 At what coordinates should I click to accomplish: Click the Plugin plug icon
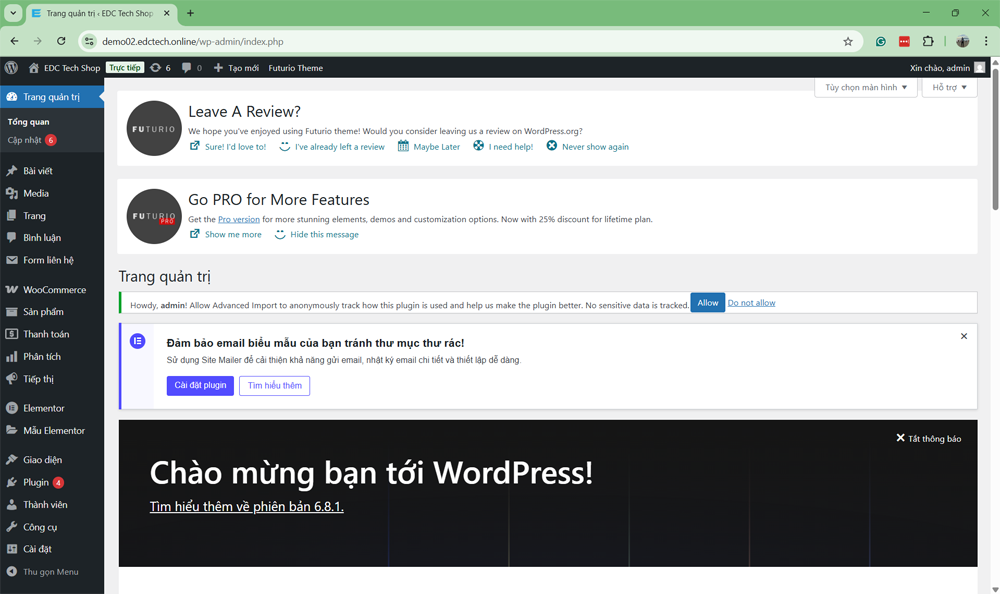pos(11,482)
